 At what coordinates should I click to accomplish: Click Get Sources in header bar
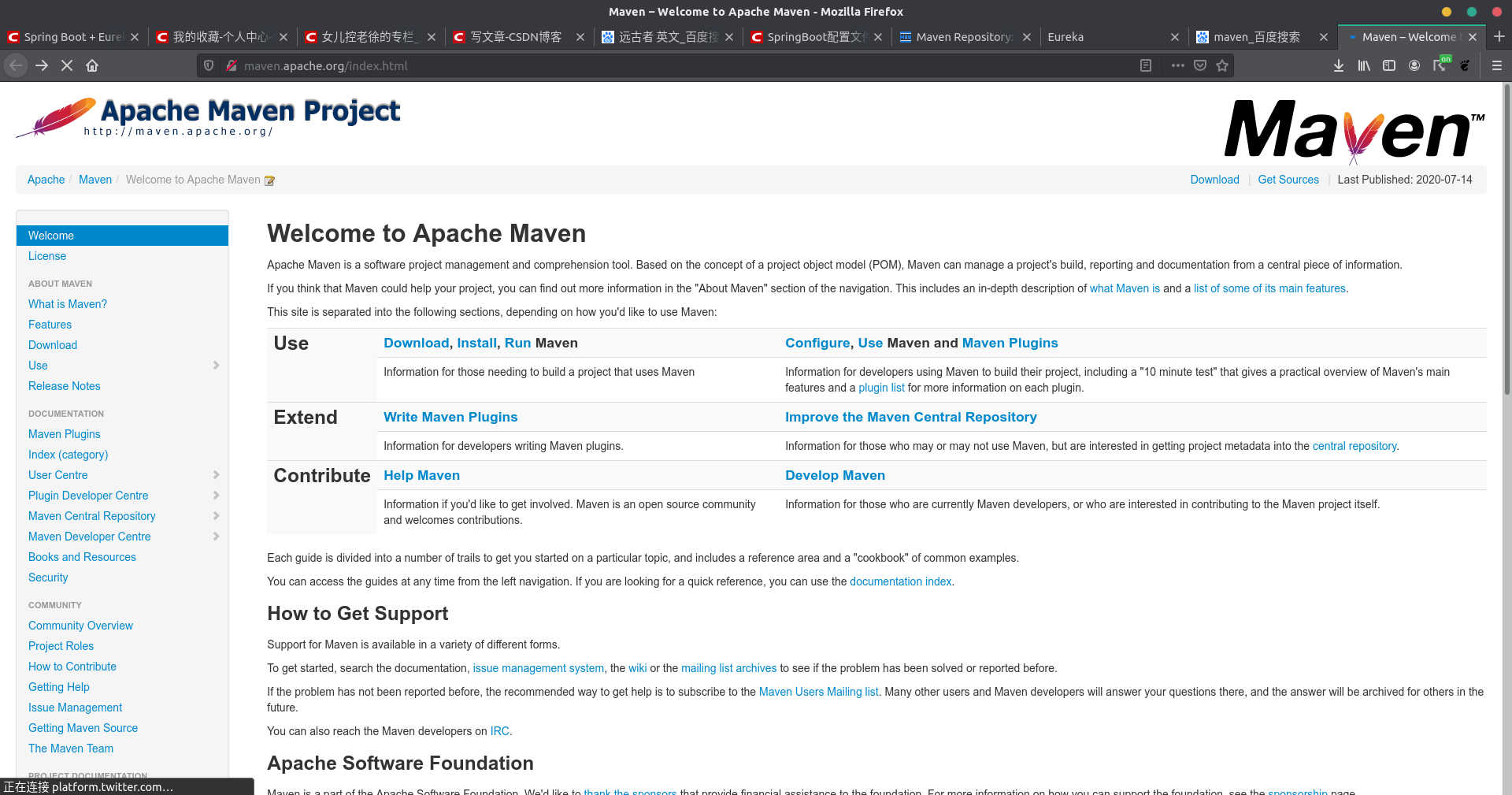coord(1288,180)
